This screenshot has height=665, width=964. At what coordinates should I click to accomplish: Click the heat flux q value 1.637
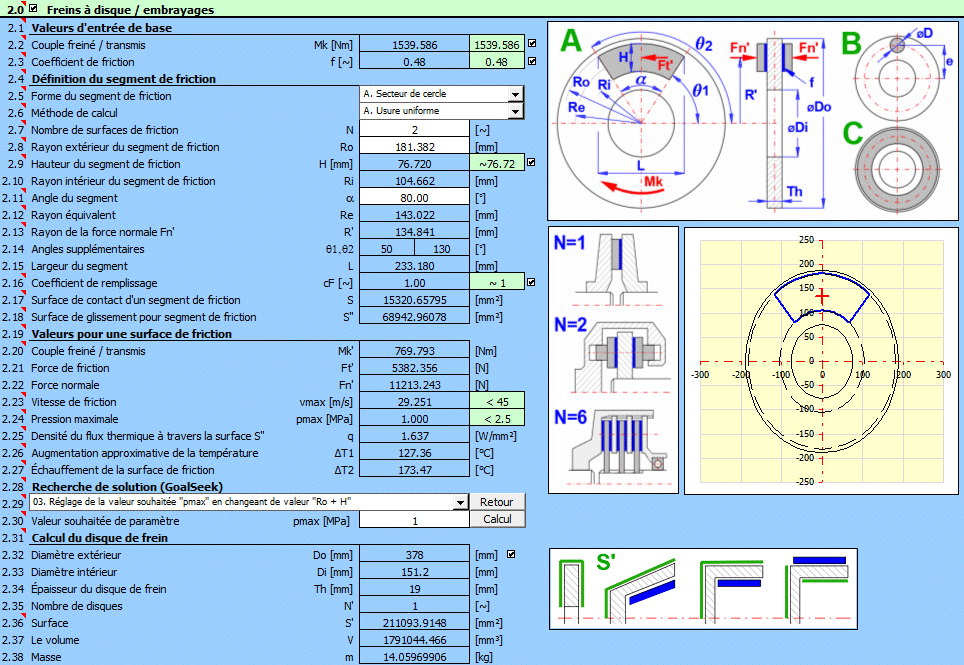coord(414,436)
